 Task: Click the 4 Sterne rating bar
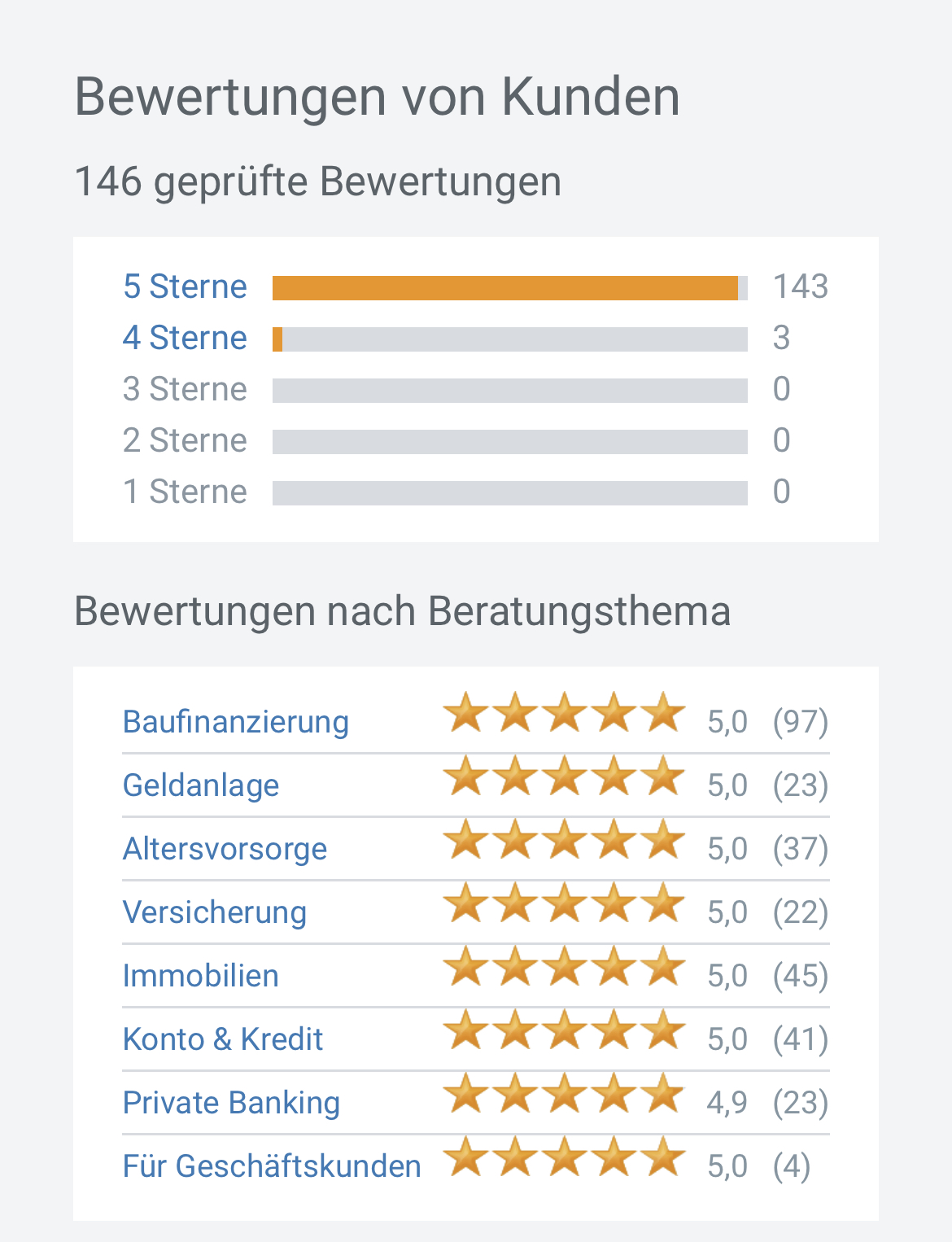coord(509,339)
